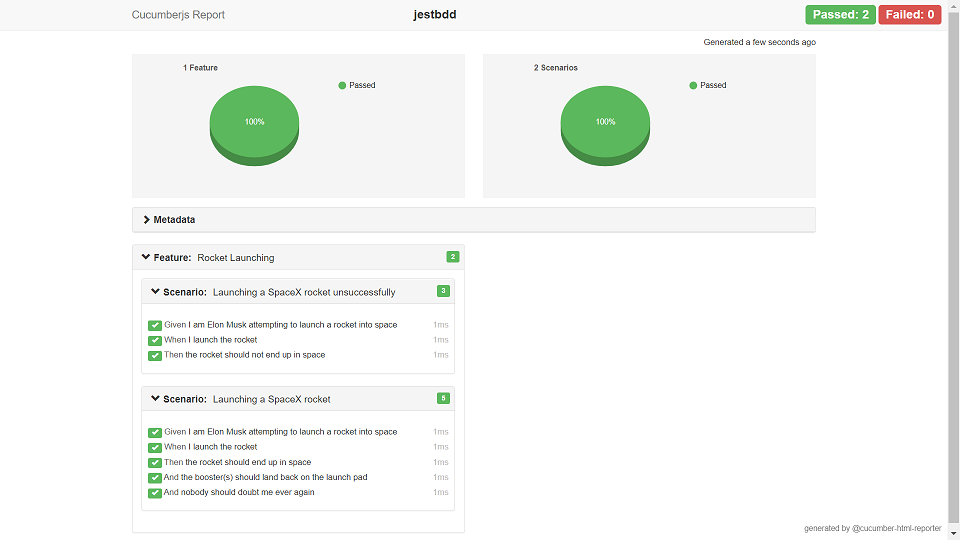Click the Failed: 0 button

tap(910, 15)
